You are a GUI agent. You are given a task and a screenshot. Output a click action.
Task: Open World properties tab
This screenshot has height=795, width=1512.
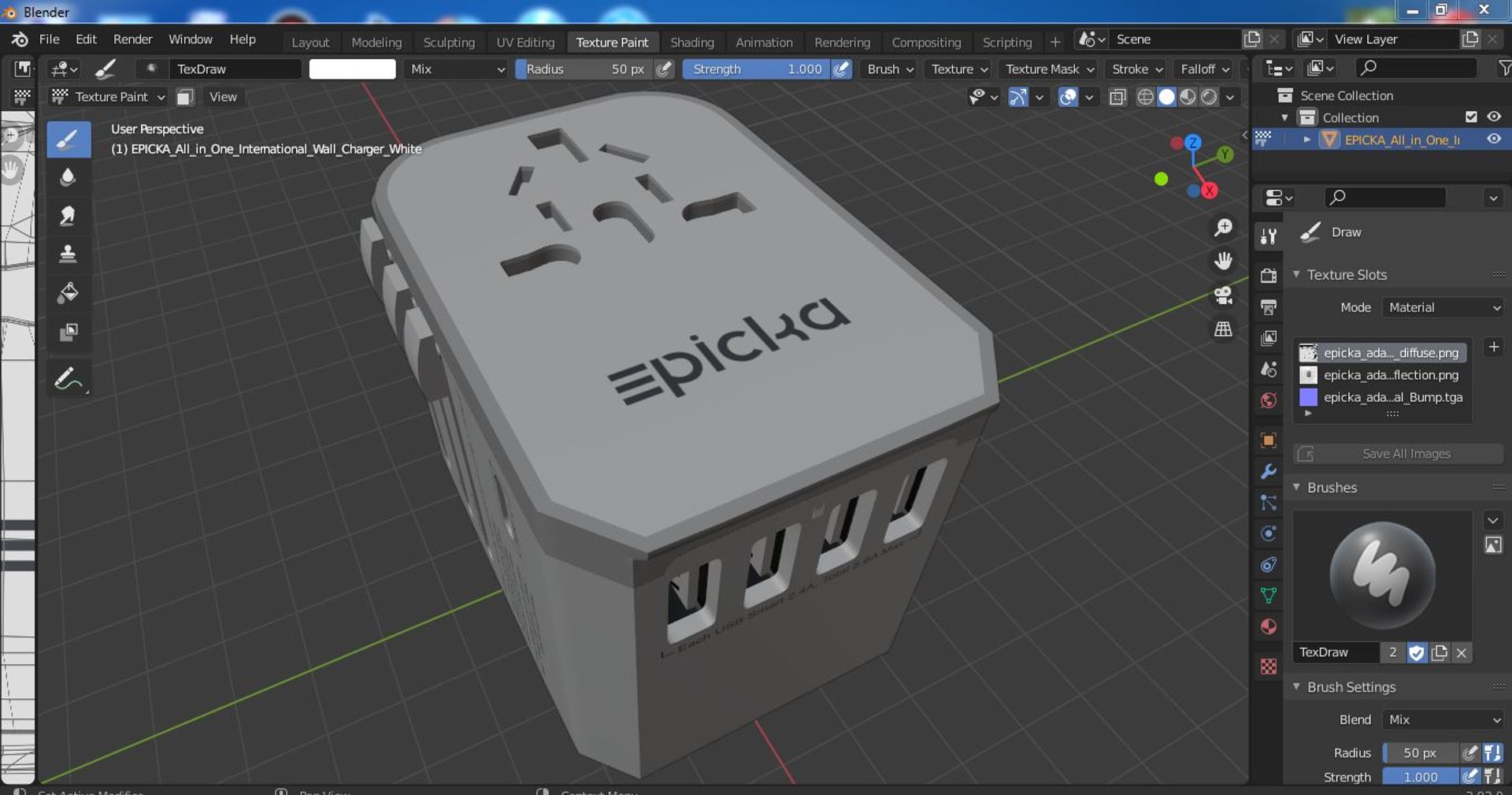(x=1268, y=400)
